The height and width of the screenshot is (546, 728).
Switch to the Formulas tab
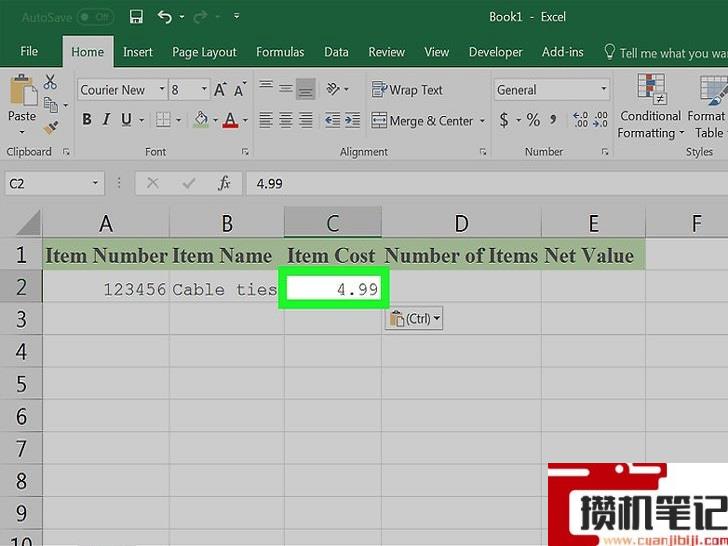(280, 52)
